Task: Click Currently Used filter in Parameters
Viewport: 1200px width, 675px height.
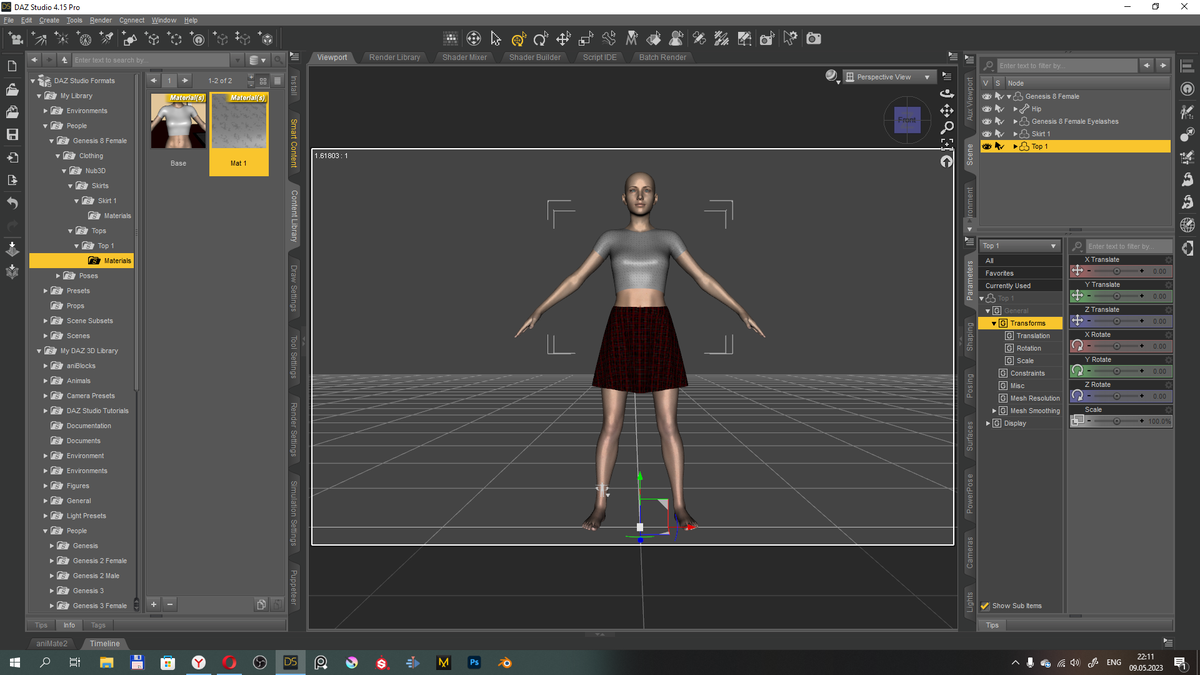Action: tap(1008, 286)
